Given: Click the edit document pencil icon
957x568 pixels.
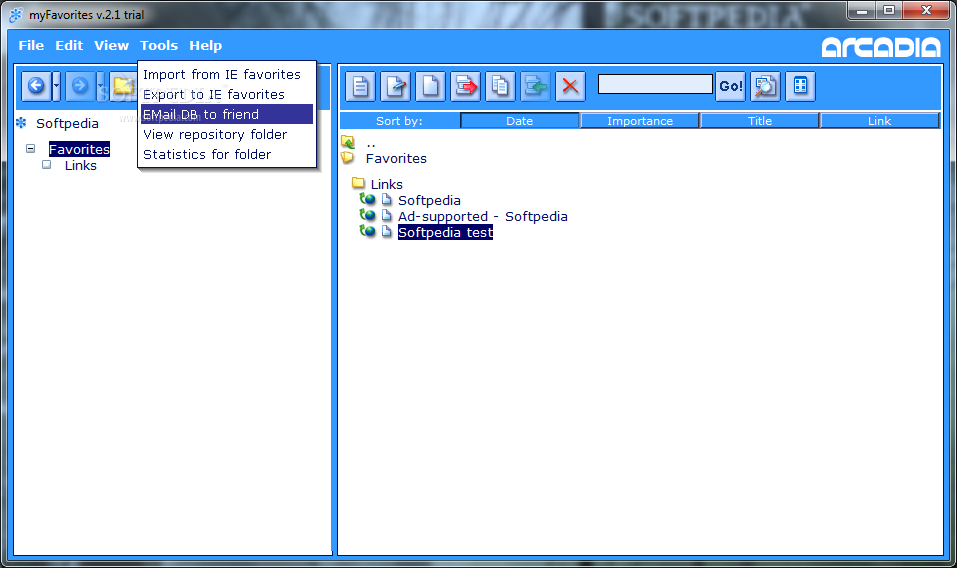Looking at the screenshot, I should [x=395, y=86].
